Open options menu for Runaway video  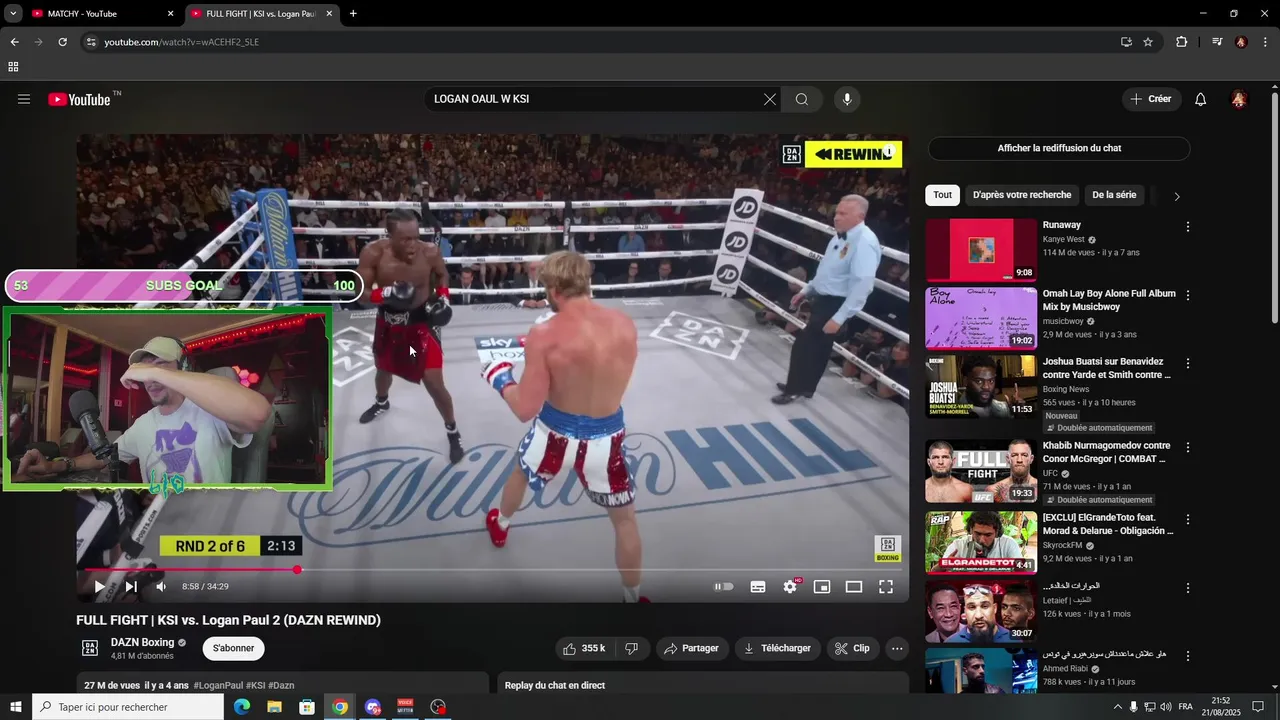[x=1188, y=227]
